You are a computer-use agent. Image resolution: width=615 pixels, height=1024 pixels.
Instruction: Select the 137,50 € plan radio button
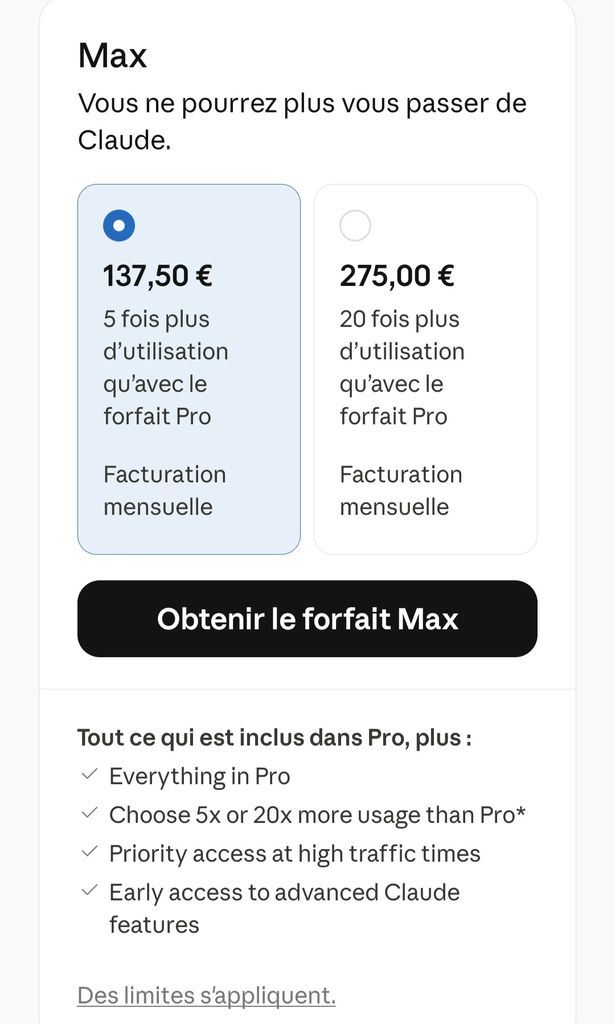pos(119,225)
